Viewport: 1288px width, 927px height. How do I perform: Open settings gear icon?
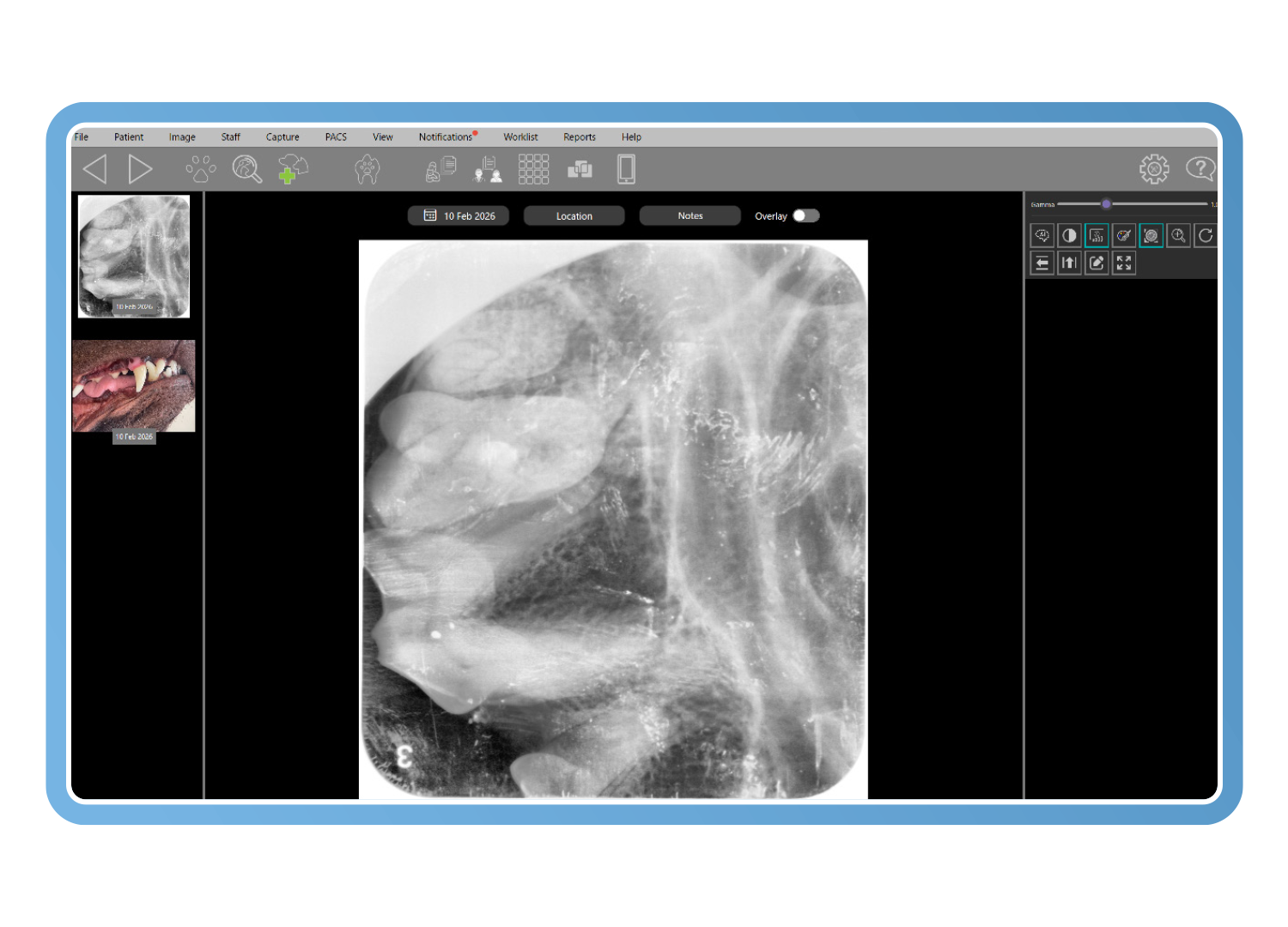tap(1154, 169)
